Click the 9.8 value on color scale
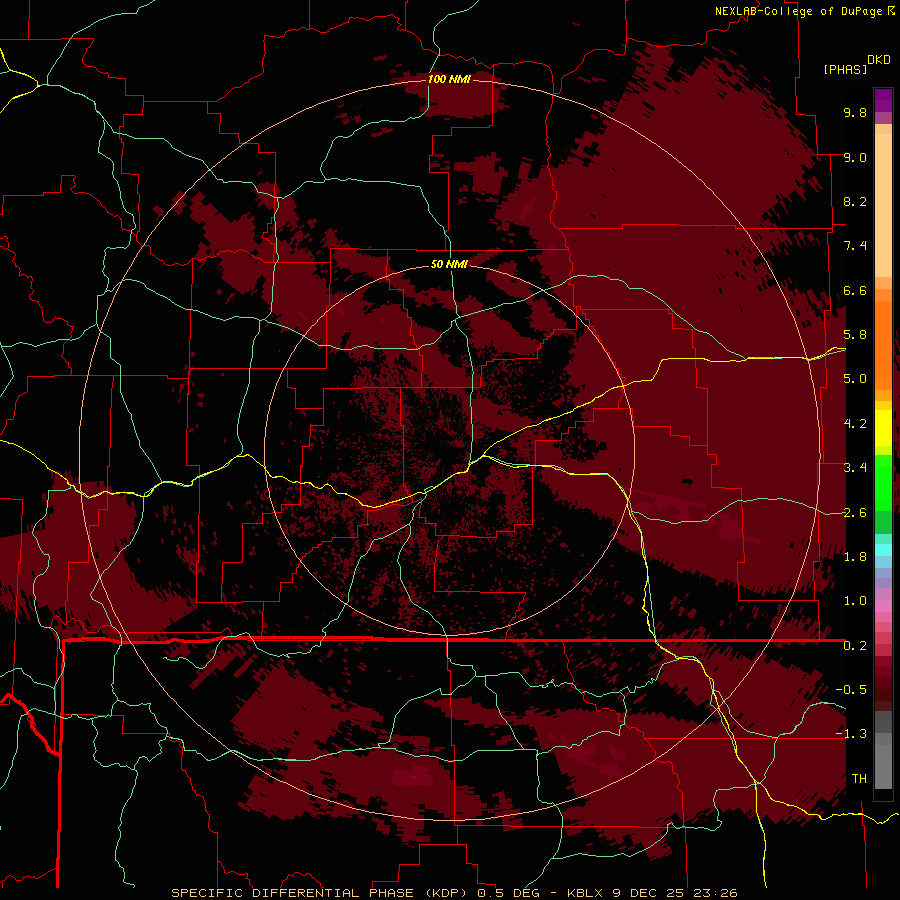 [855, 112]
